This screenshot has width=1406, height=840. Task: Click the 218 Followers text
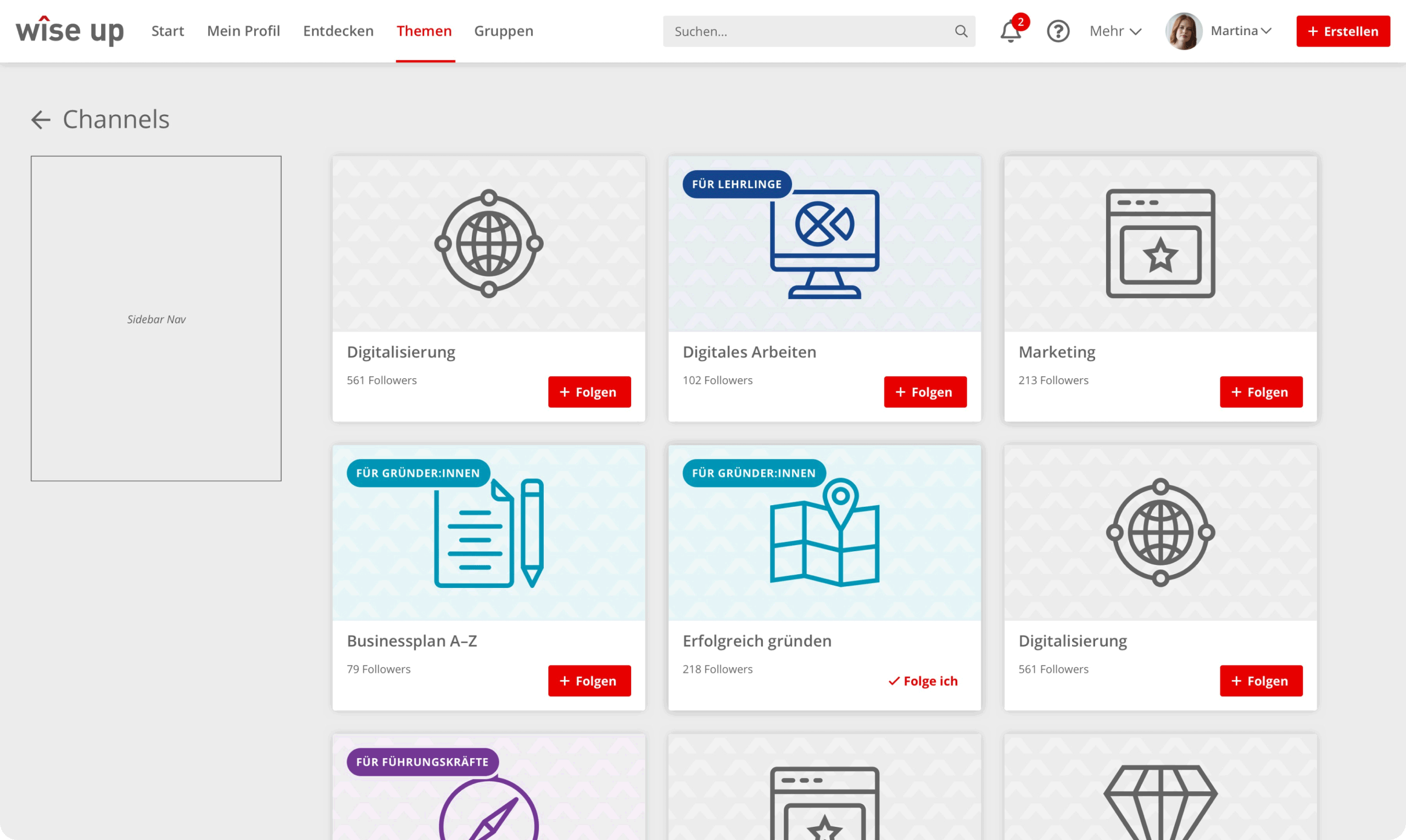[x=717, y=669]
